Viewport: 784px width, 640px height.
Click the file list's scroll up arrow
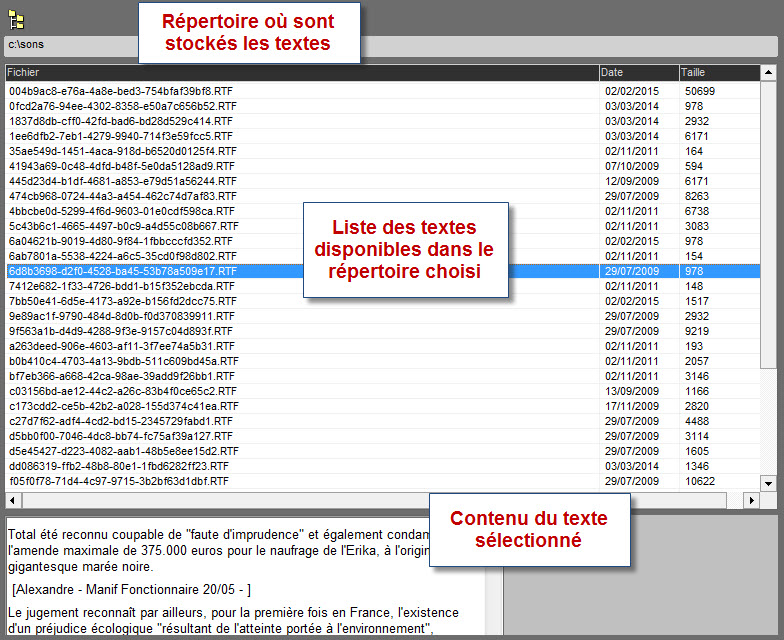pos(768,73)
